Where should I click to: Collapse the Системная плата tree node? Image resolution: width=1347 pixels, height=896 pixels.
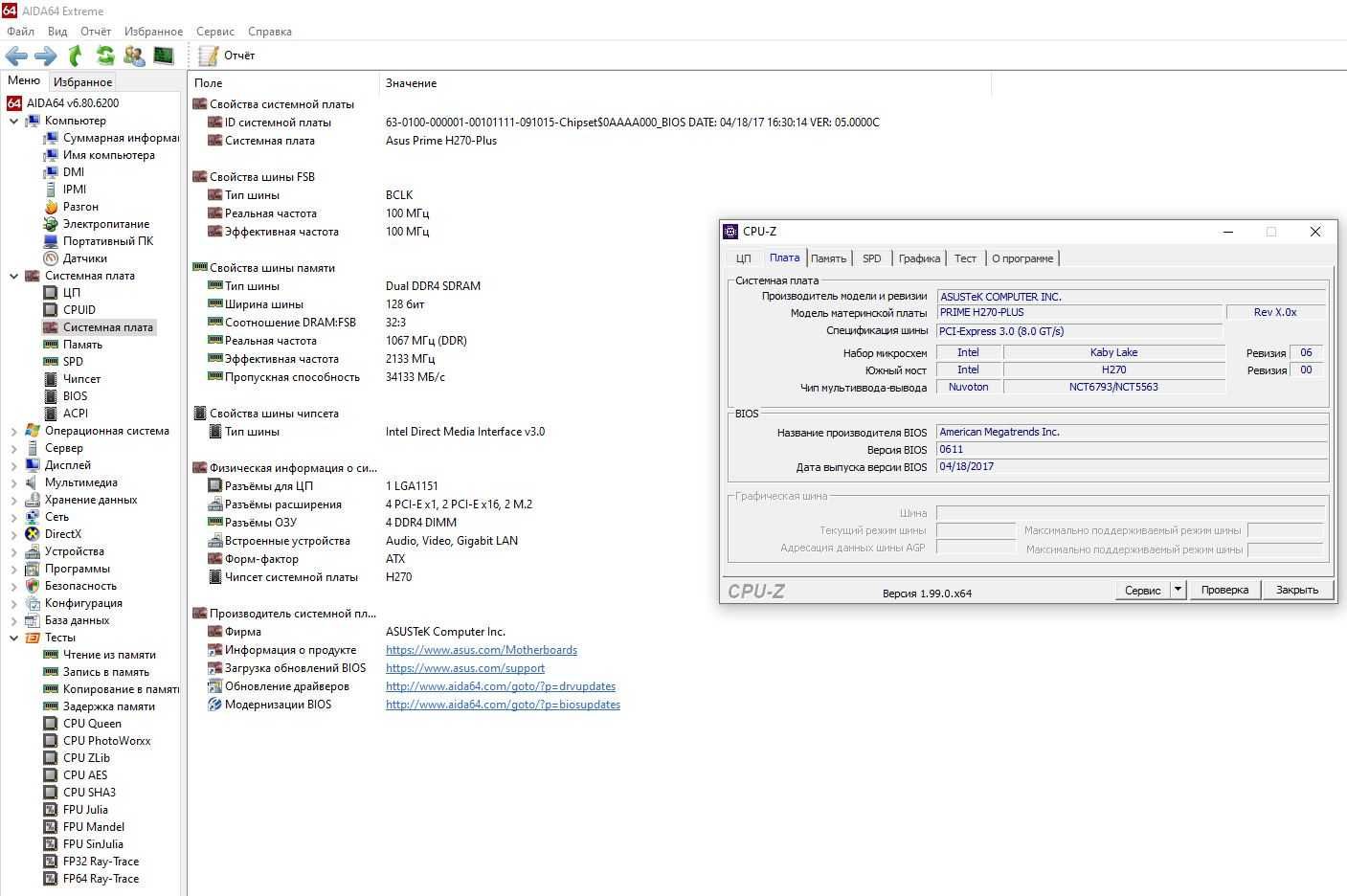pyautogui.click(x=13, y=276)
